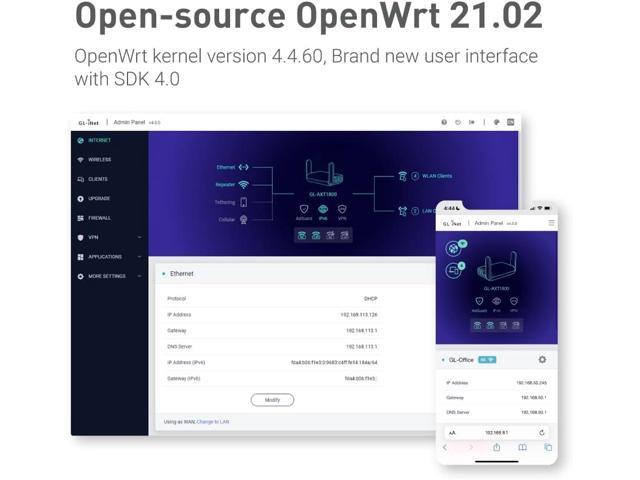Go to the UPGRADE sidebar item
The image size is (640, 480).
[99, 198]
